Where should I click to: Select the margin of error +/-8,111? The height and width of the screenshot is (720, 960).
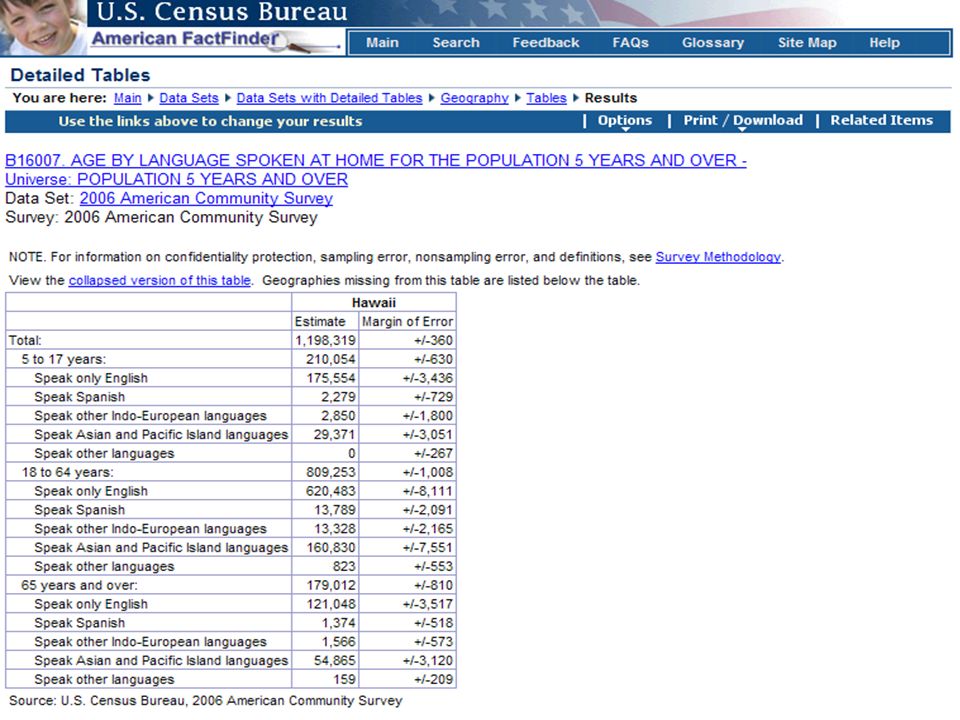point(428,491)
